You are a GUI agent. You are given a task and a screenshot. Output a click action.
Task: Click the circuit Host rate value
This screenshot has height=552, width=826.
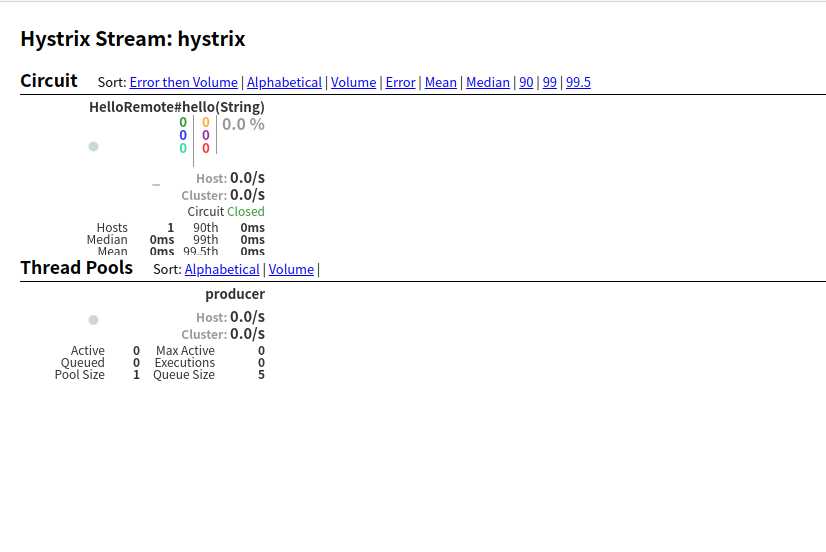click(x=247, y=178)
